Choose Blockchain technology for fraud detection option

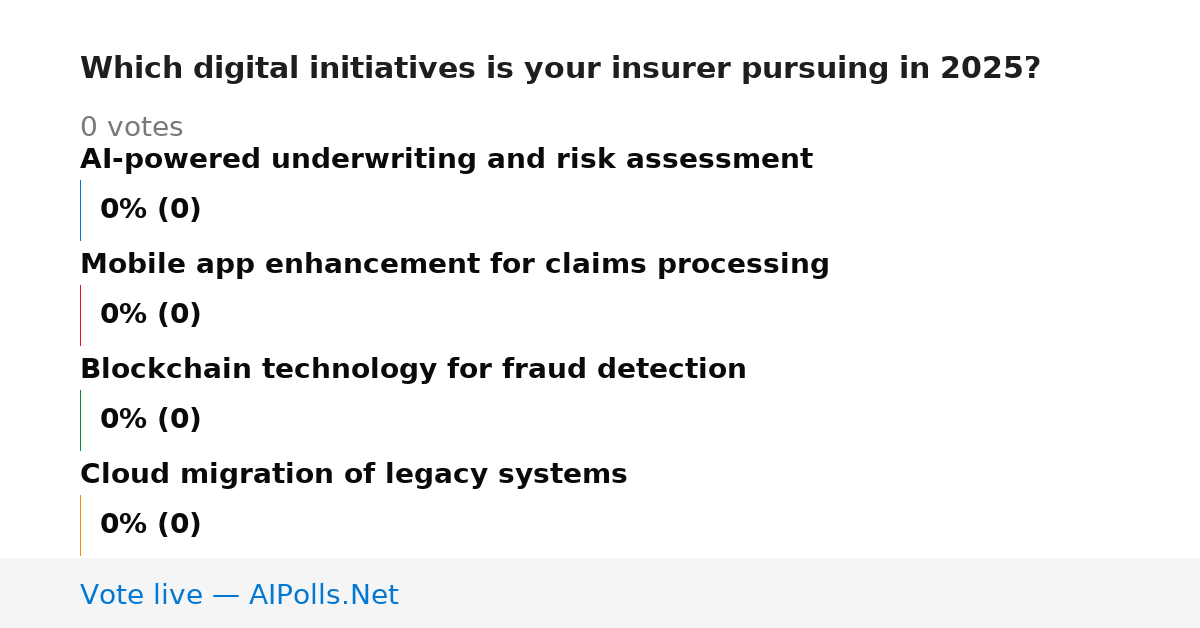pos(413,370)
